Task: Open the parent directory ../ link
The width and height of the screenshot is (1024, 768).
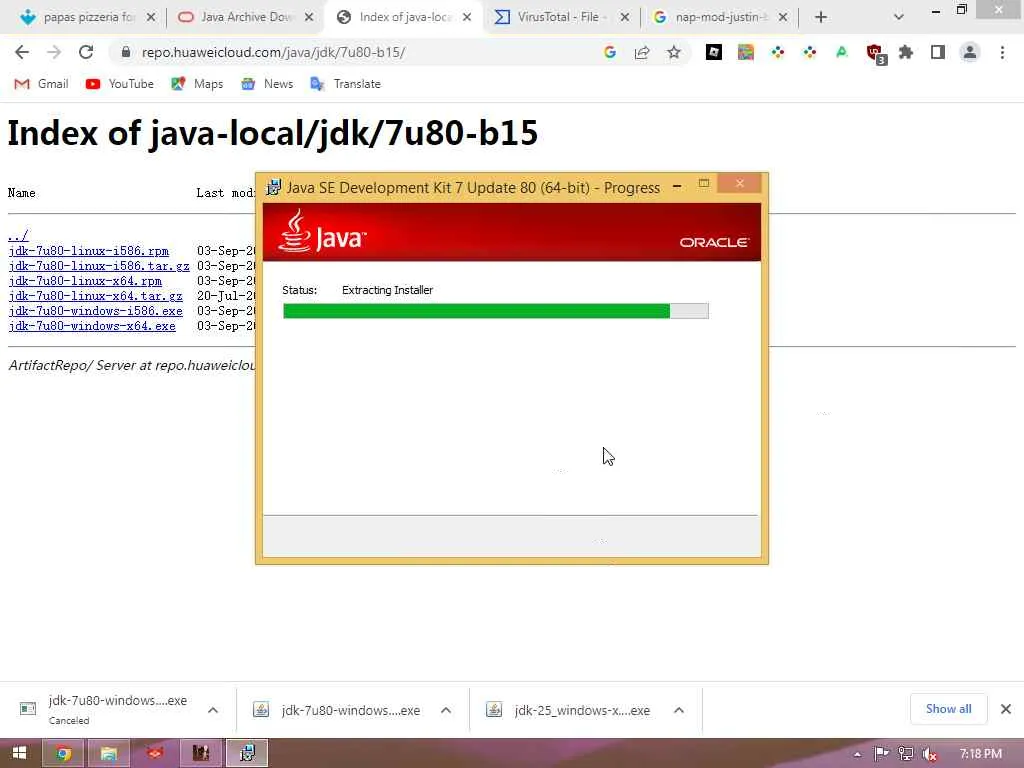Action: (18, 236)
